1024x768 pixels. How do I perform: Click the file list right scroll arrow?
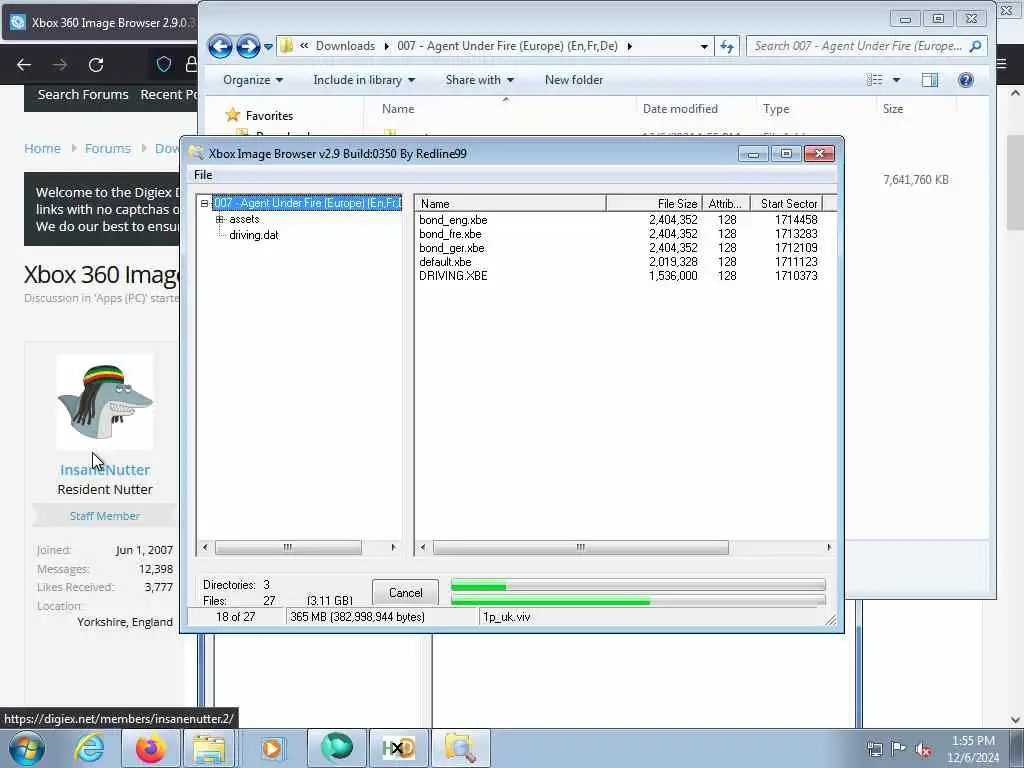coord(829,547)
